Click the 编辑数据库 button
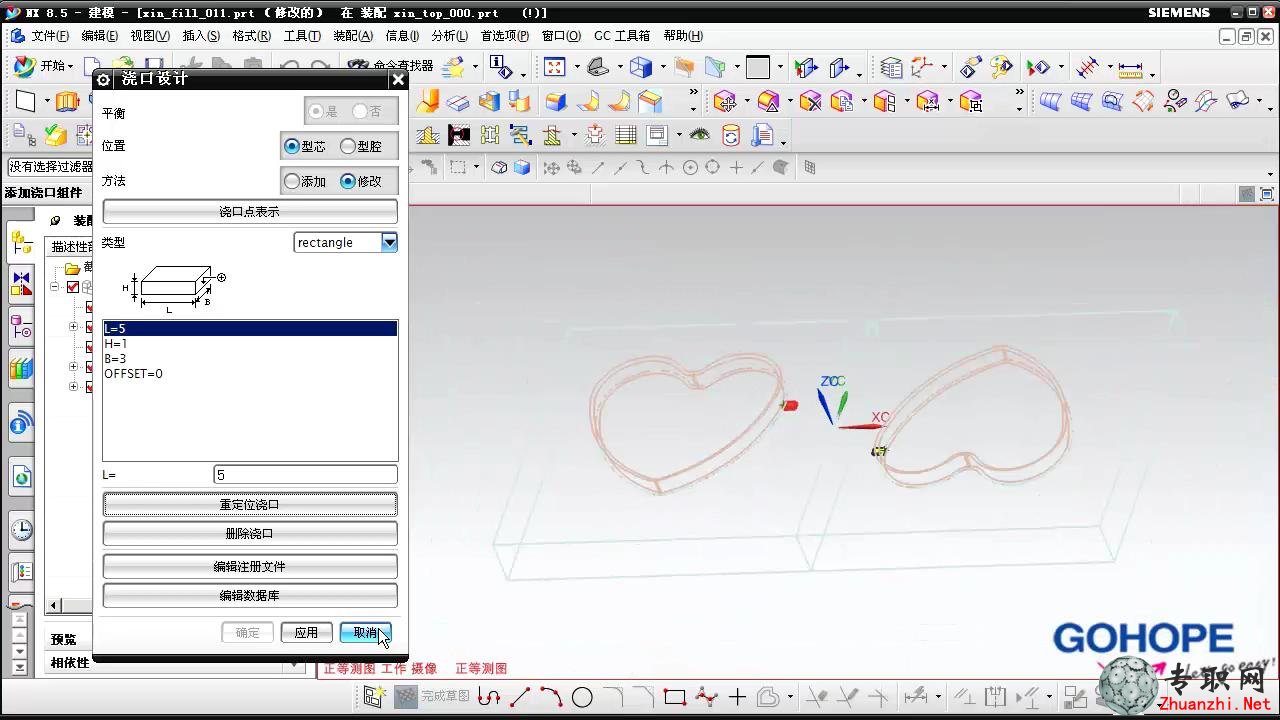Image resolution: width=1280 pixels, height=720 pixels. [250, 596]
